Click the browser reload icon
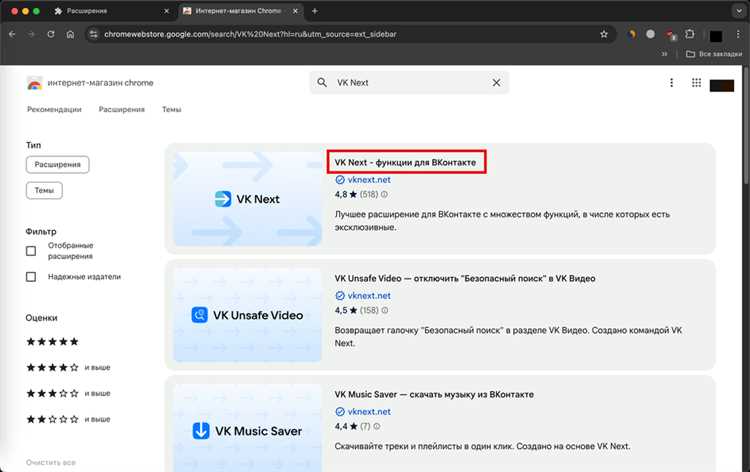 (x=51, y=34)
